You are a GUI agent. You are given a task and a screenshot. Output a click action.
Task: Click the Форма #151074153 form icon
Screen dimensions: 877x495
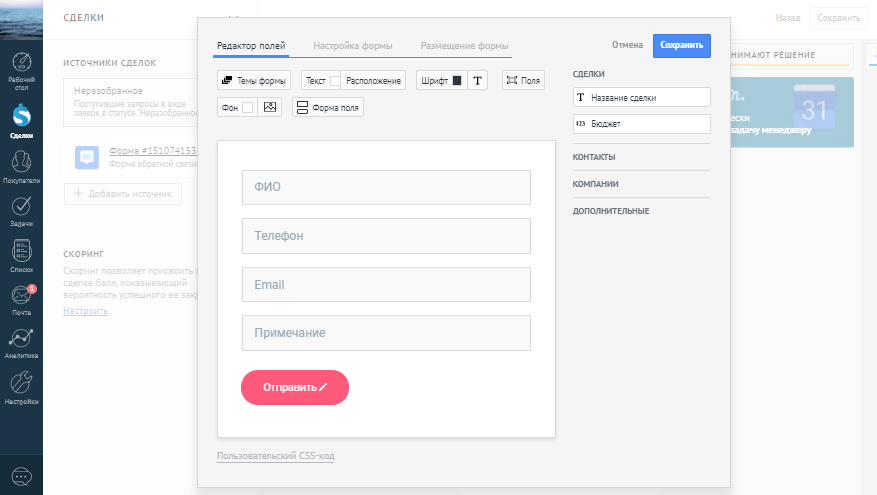87,157
